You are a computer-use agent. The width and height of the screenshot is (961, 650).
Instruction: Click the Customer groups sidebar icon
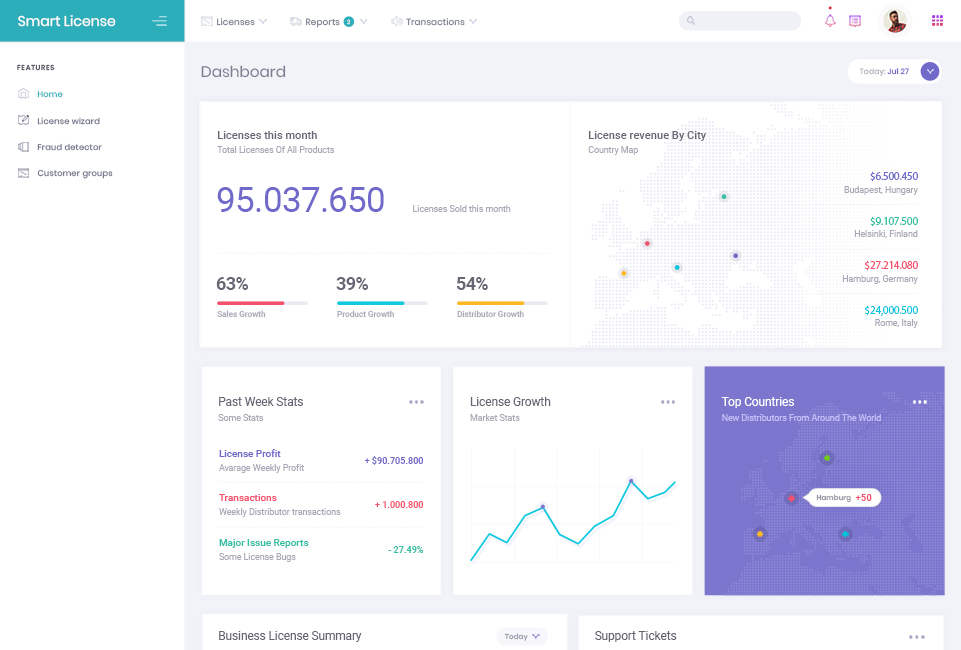23,173
